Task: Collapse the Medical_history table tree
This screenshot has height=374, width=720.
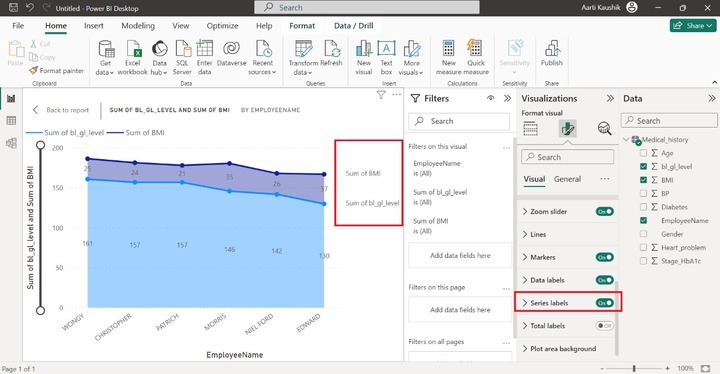Action: (626, 140)
